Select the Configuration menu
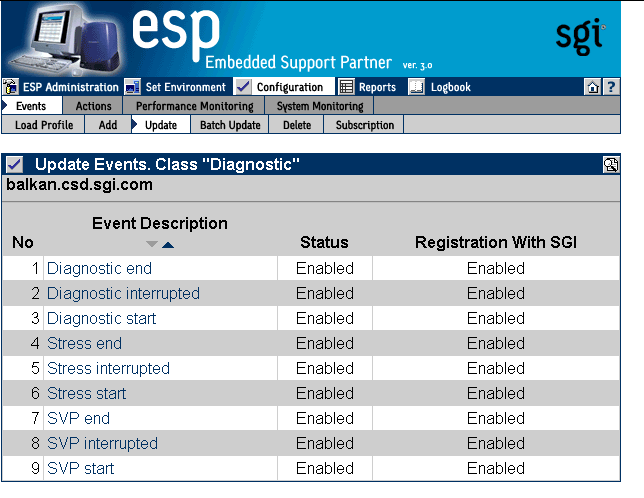Viewport: 644px width, 498px height. point(290,87)
